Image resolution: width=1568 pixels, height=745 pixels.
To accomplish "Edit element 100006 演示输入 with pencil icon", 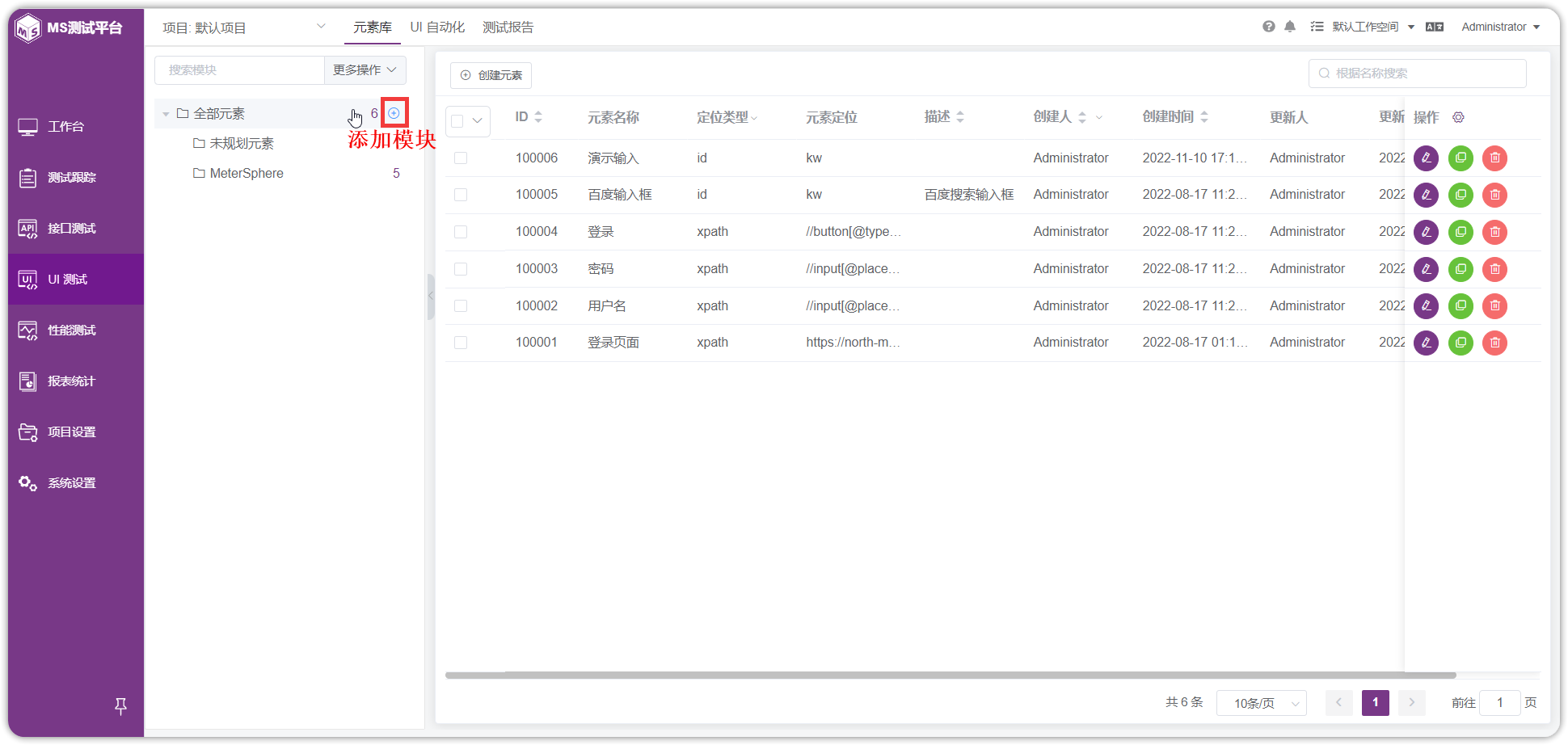I will (x=1426, y=158).
